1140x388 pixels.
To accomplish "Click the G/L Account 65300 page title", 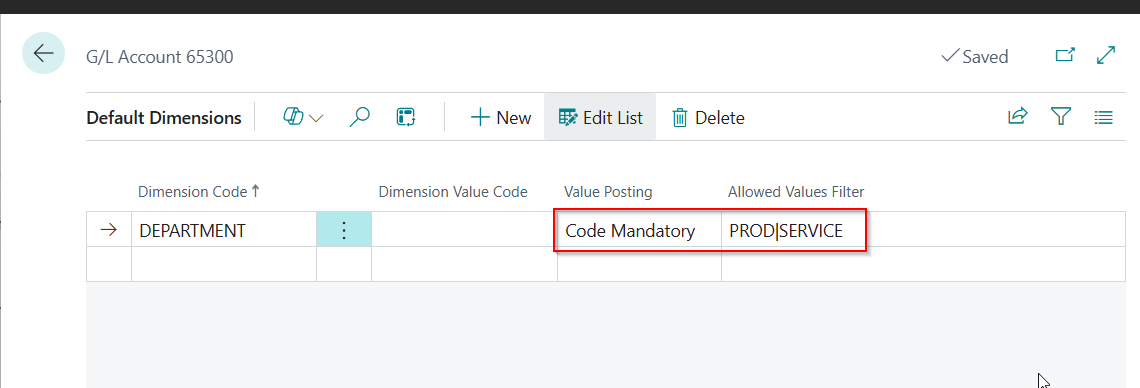I will [x=159, y=57].
